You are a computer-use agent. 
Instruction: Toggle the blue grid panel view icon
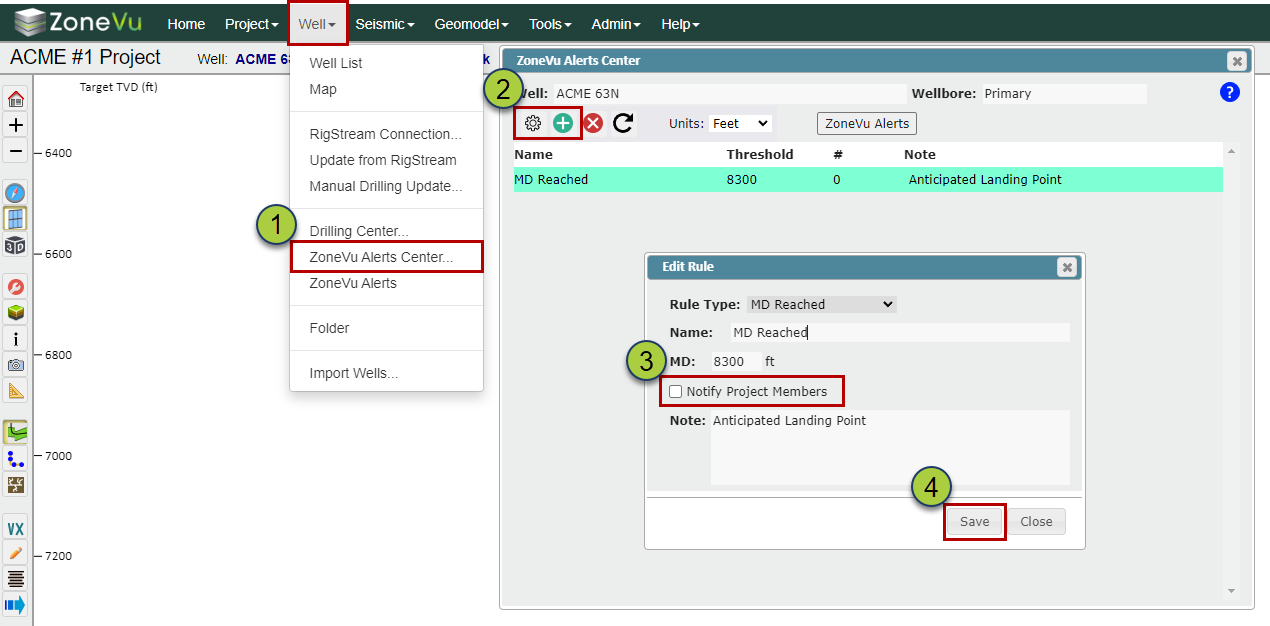click(x=16, y=219)
